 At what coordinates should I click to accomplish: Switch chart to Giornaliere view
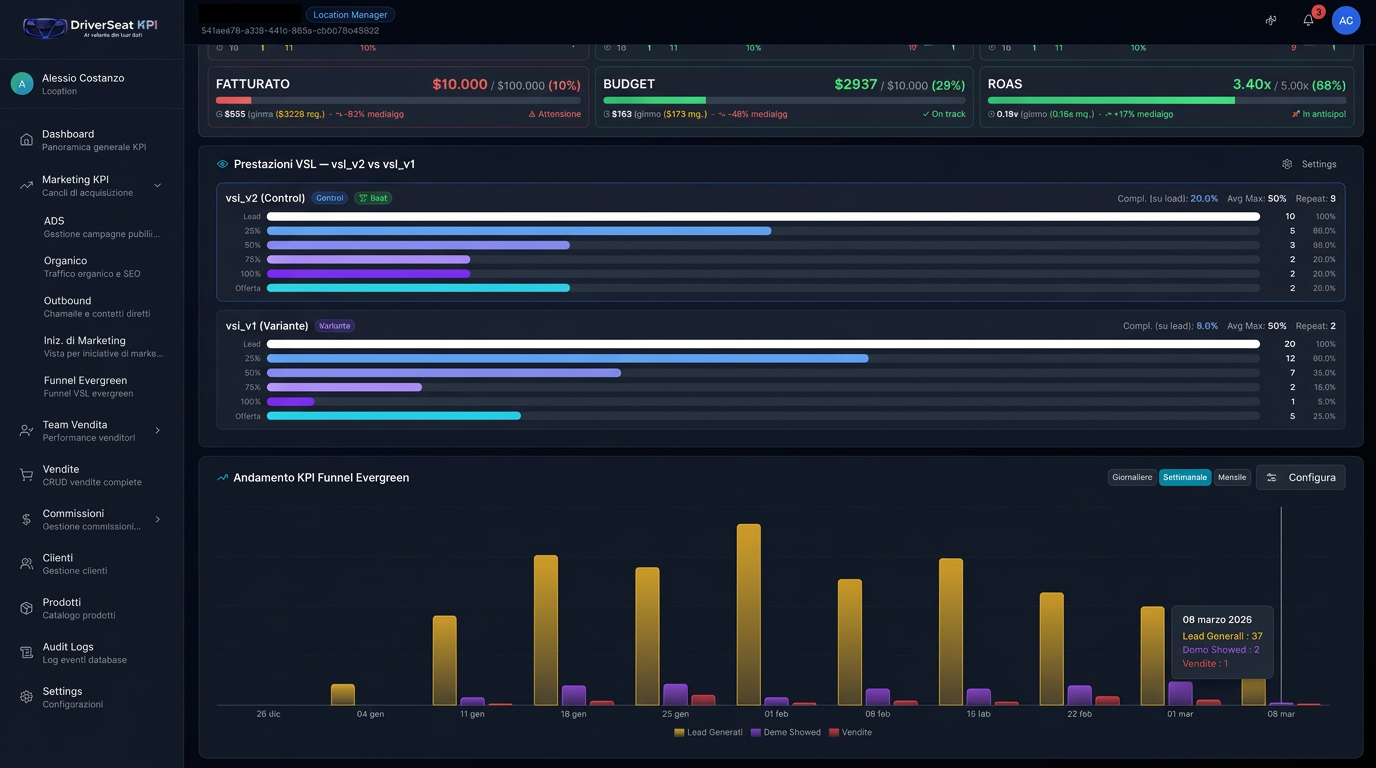(1132, 477)
